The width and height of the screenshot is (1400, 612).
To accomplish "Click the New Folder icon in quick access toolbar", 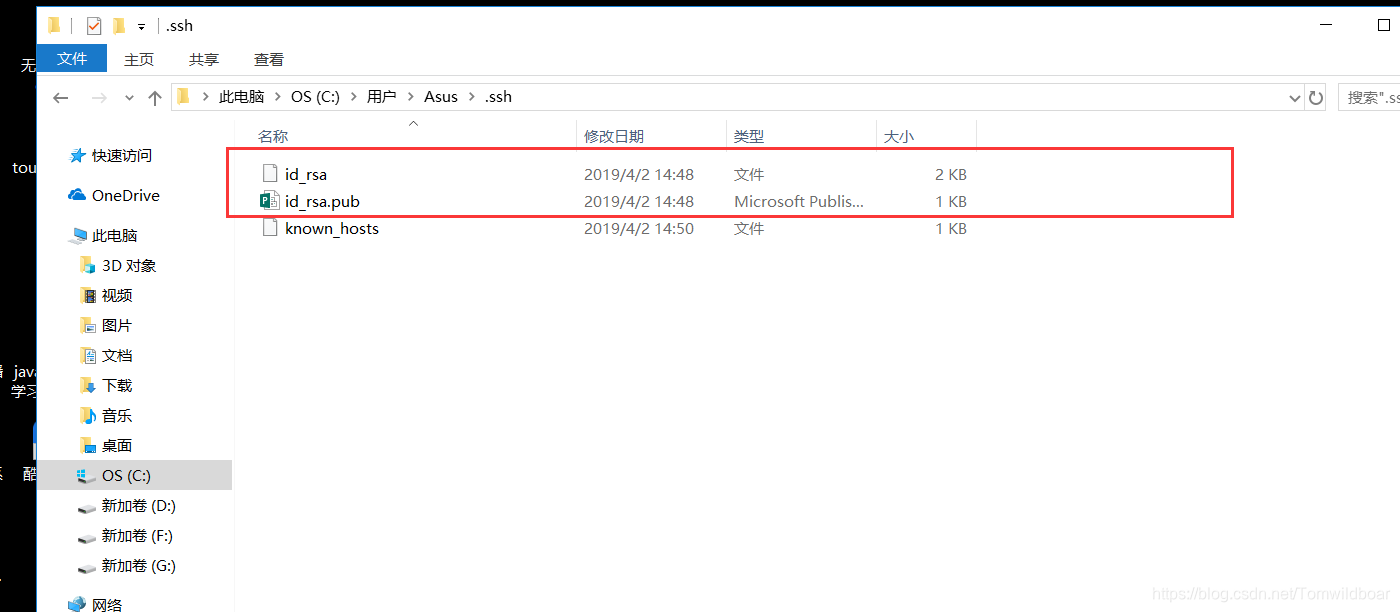I will pyautogui.click(x=119, y=26).
